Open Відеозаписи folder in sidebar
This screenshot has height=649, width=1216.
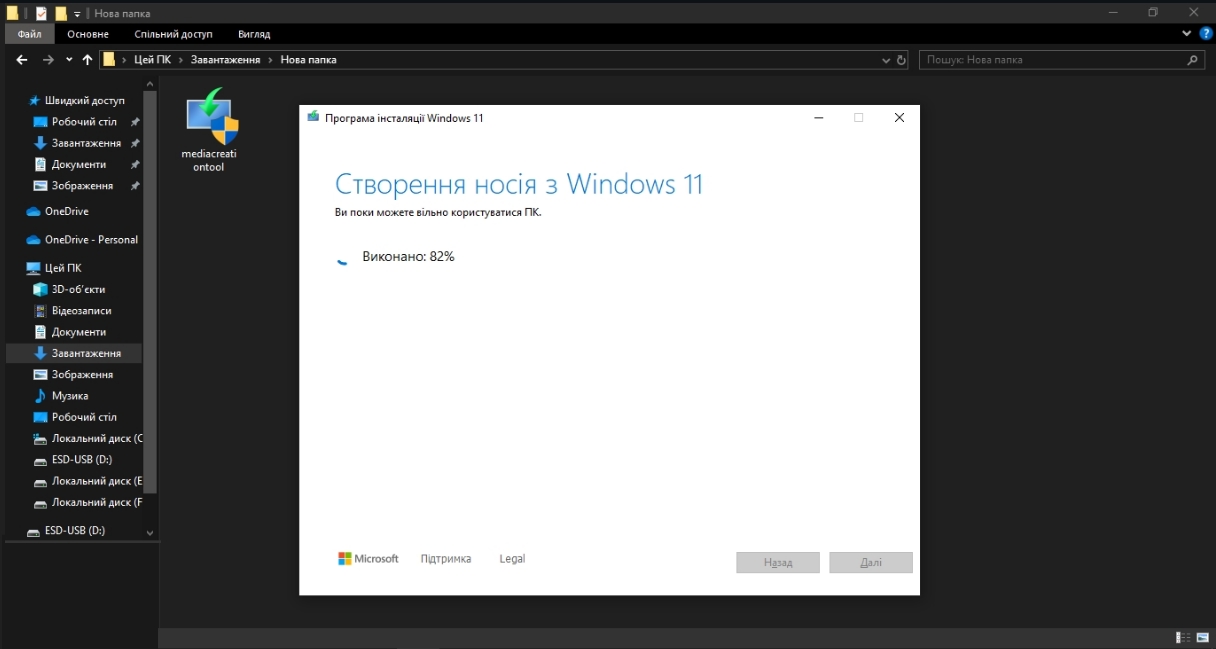click(81, 311)
